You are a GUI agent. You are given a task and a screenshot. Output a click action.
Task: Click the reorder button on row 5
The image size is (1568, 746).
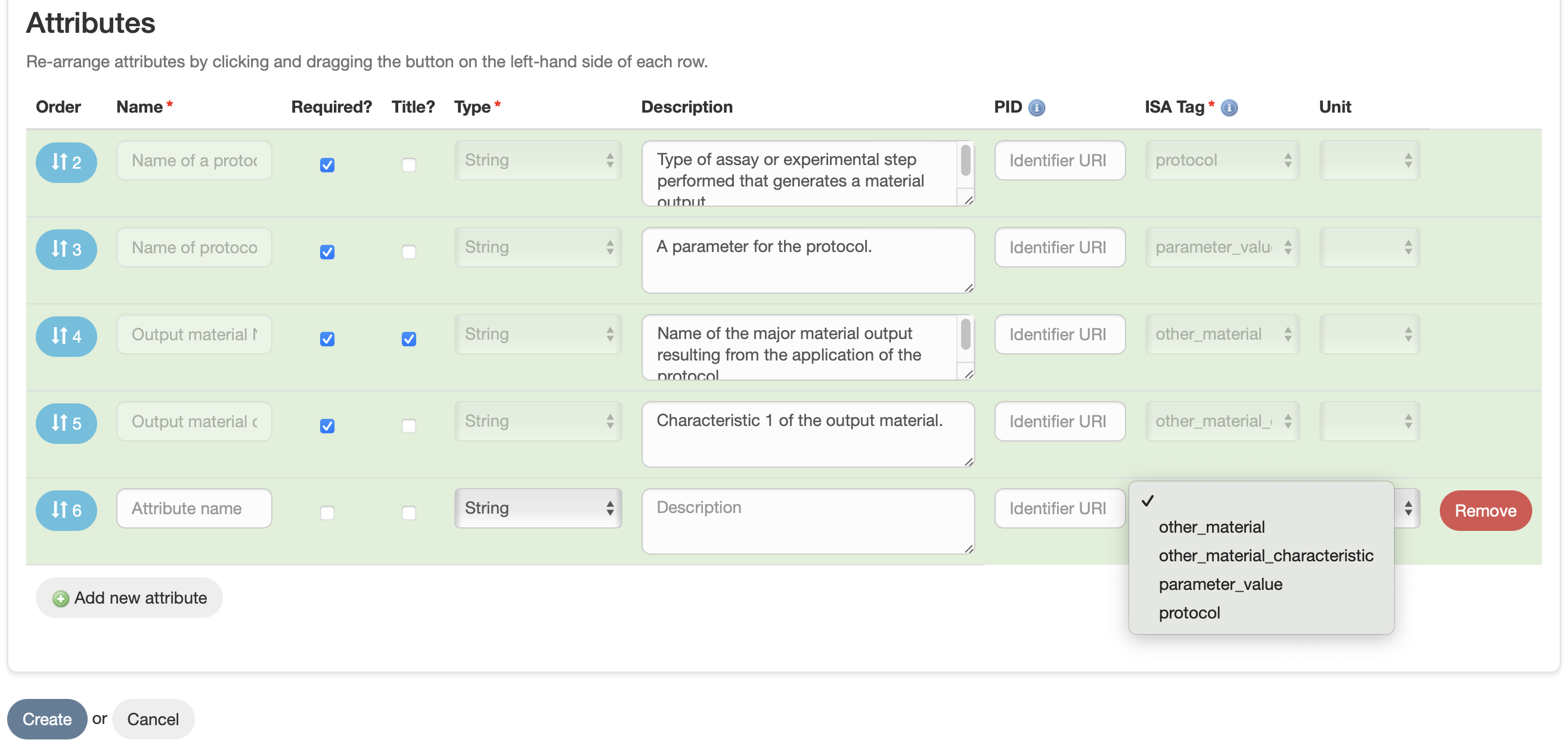click(66, 424)
